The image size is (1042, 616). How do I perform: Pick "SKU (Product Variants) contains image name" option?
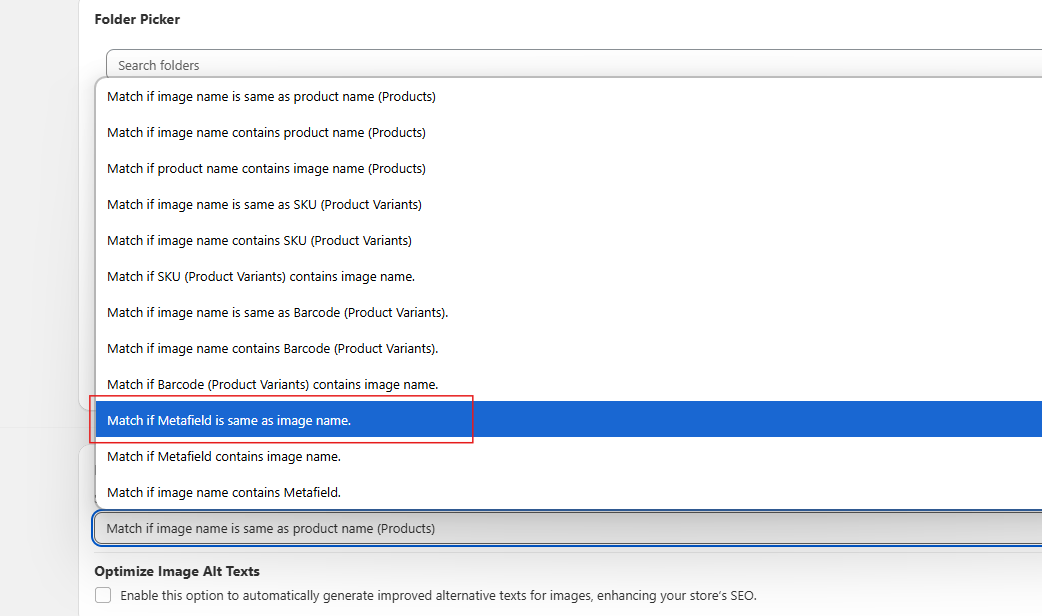pos(260,277)
